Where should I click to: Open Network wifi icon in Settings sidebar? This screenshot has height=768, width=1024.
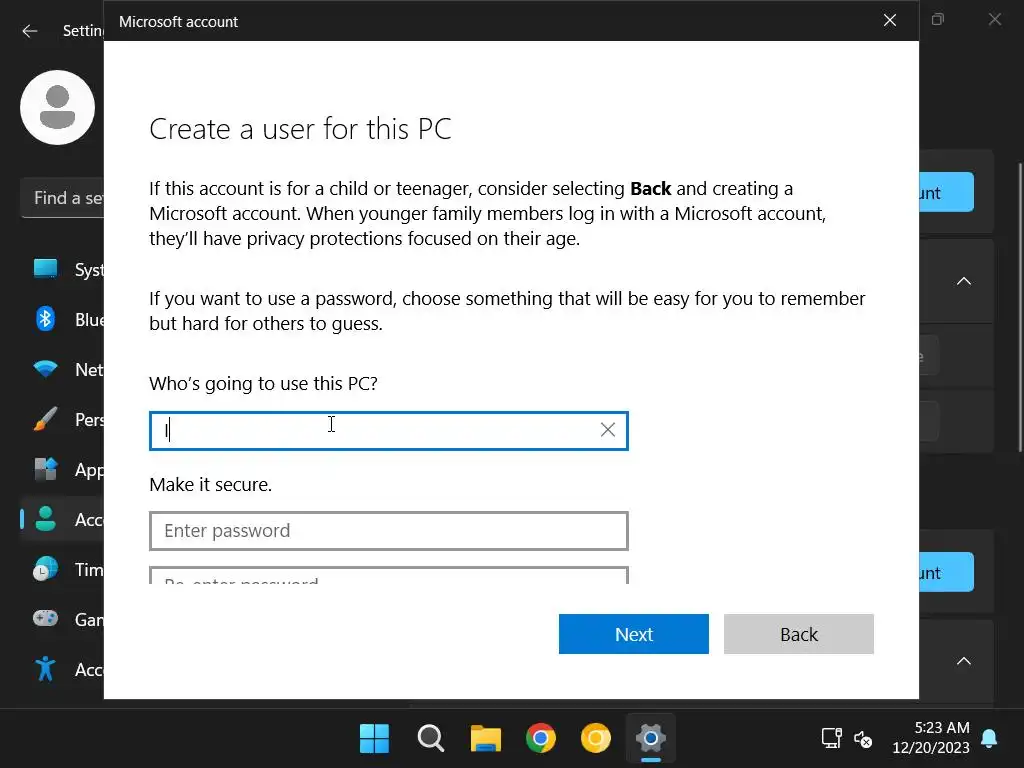point(45,369)
